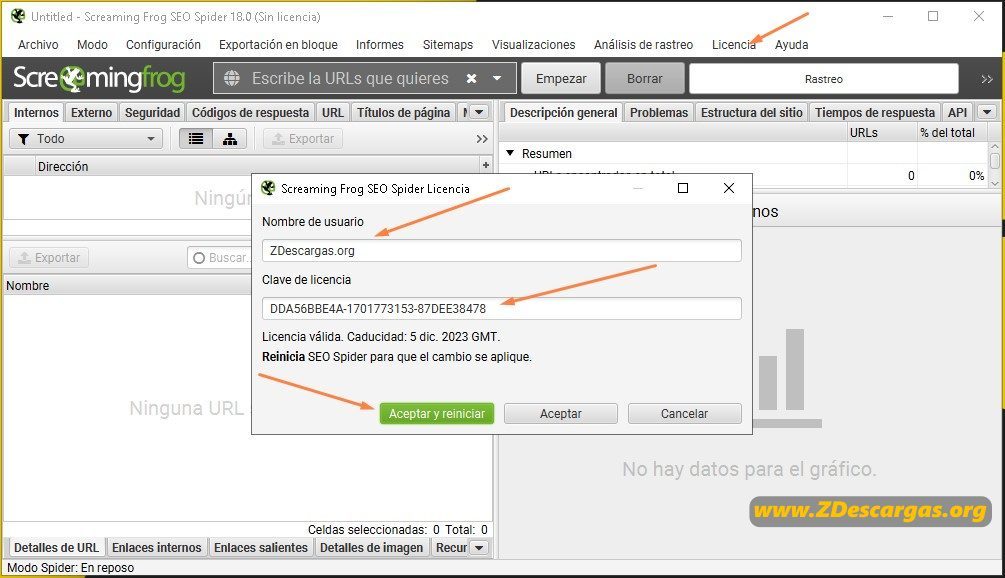Open the Sitemaps menu
Image resolution: width=1005 pixels, height=578 pixels.
(x=447, y=45)
